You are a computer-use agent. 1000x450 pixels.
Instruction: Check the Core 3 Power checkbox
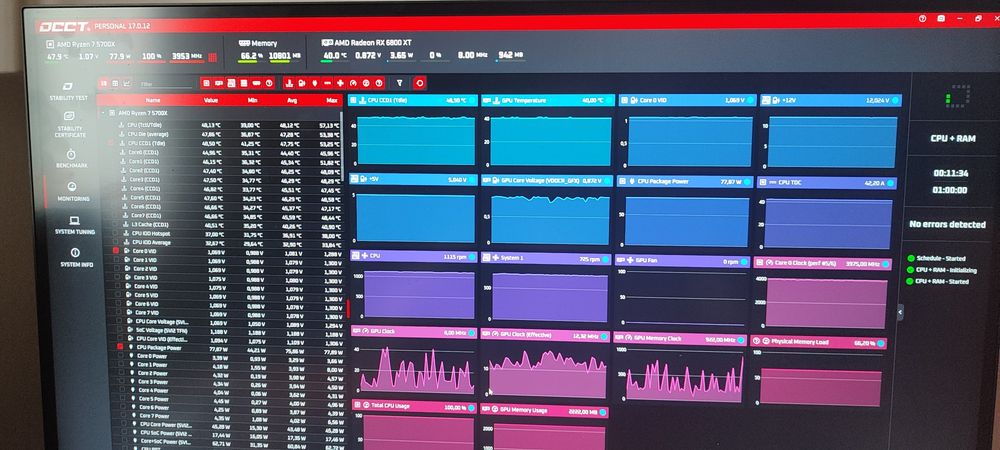[x=122, y=382]
